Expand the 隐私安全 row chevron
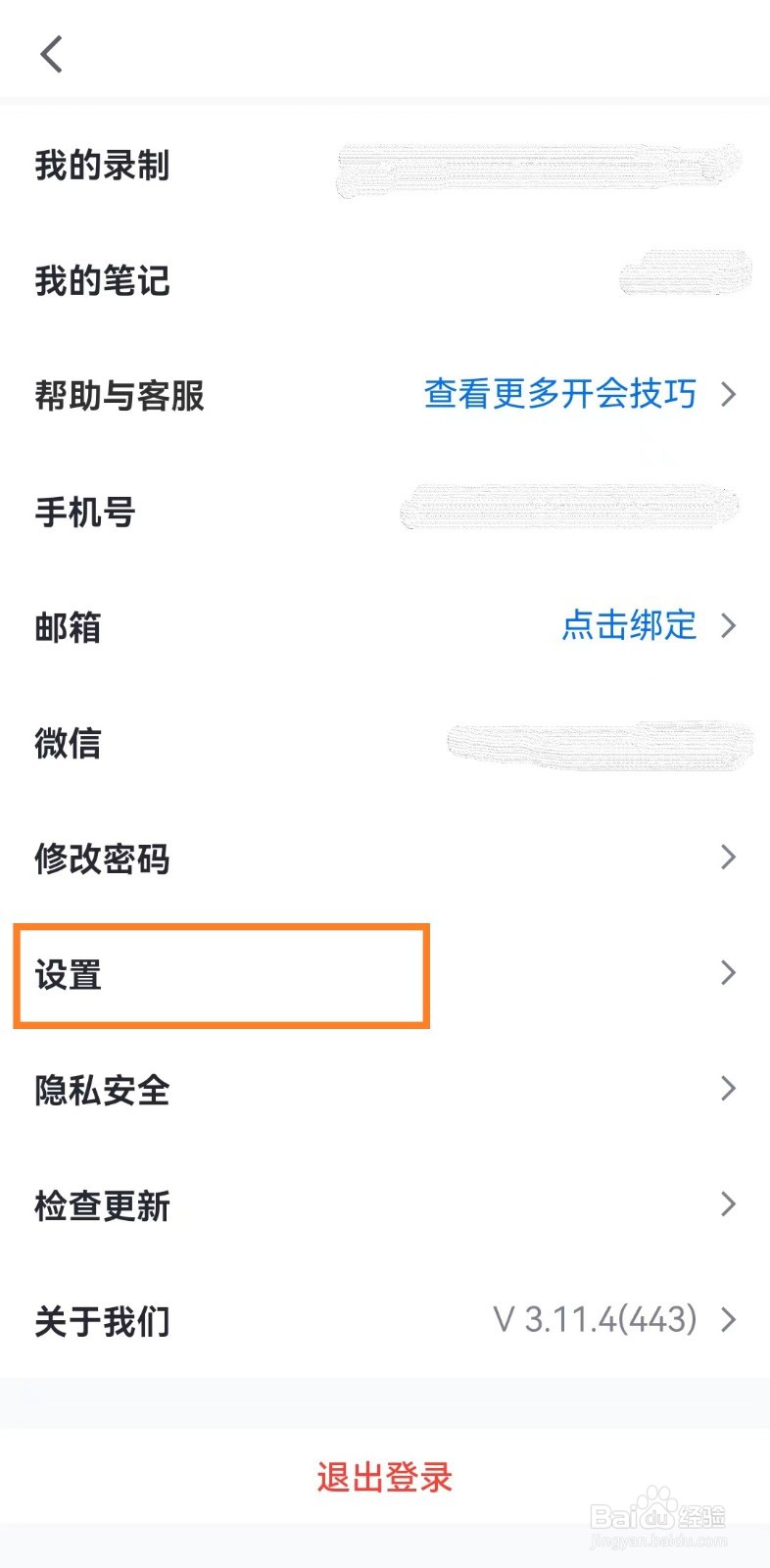The height and width of the screenshot is (1568, 770). point(728,1088)
